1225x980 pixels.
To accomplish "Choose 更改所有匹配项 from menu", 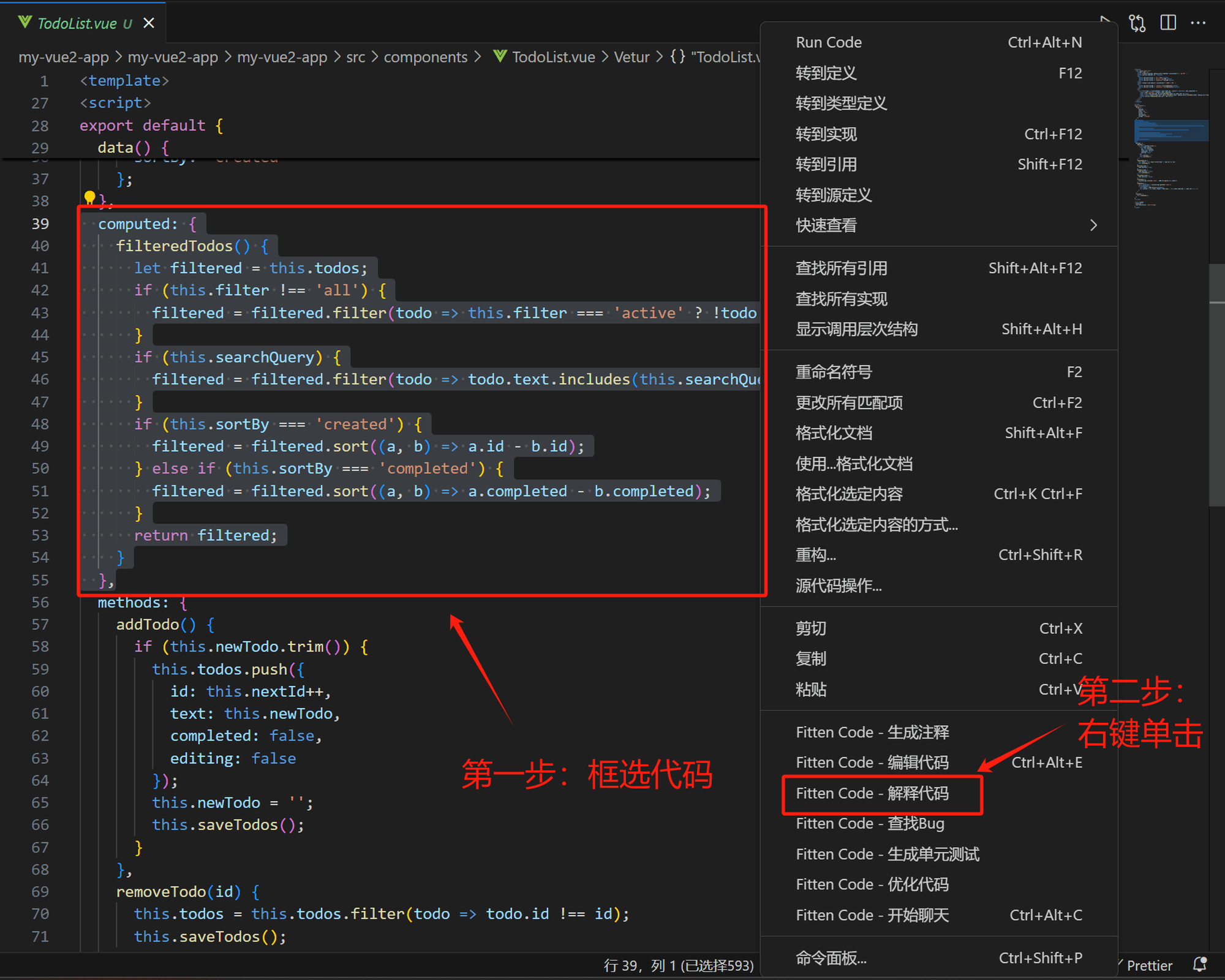I will coord(939,402).
